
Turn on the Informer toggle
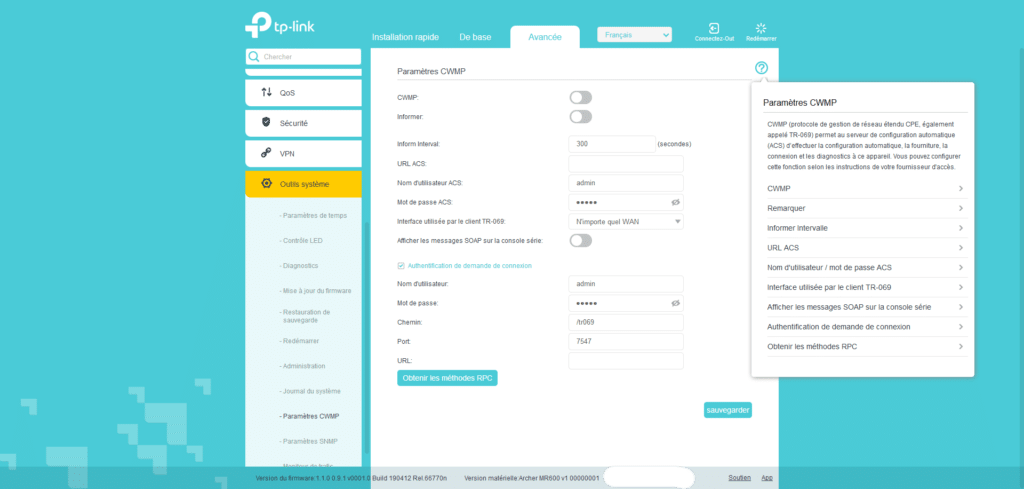(580, 117)
